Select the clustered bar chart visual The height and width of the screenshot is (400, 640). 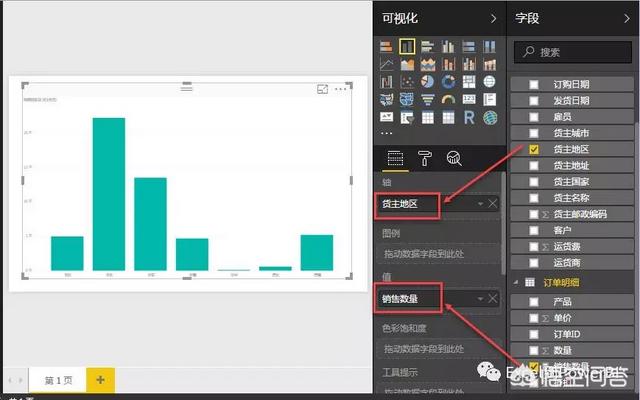(x=427, y=47)
